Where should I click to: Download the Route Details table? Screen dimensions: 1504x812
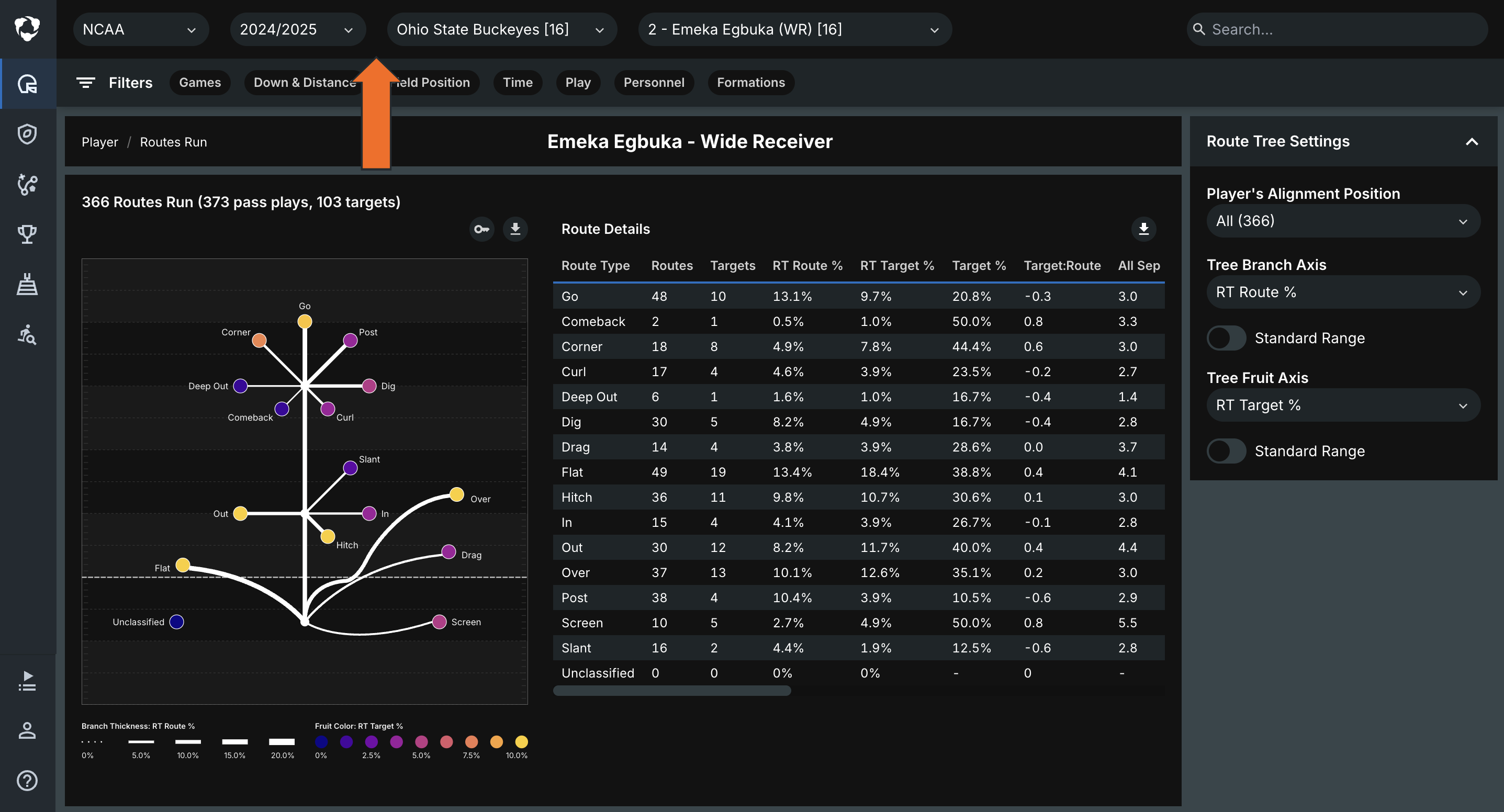click(x=1143, y=229)
